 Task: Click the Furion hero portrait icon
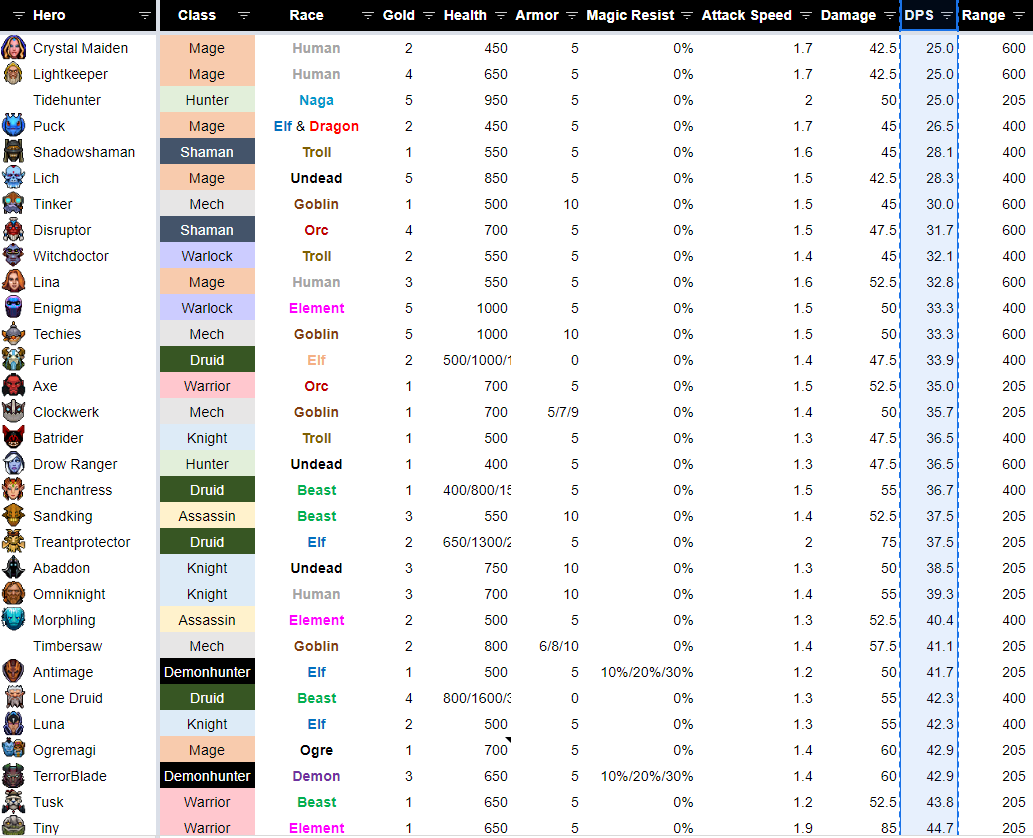(x=13, y=360)
